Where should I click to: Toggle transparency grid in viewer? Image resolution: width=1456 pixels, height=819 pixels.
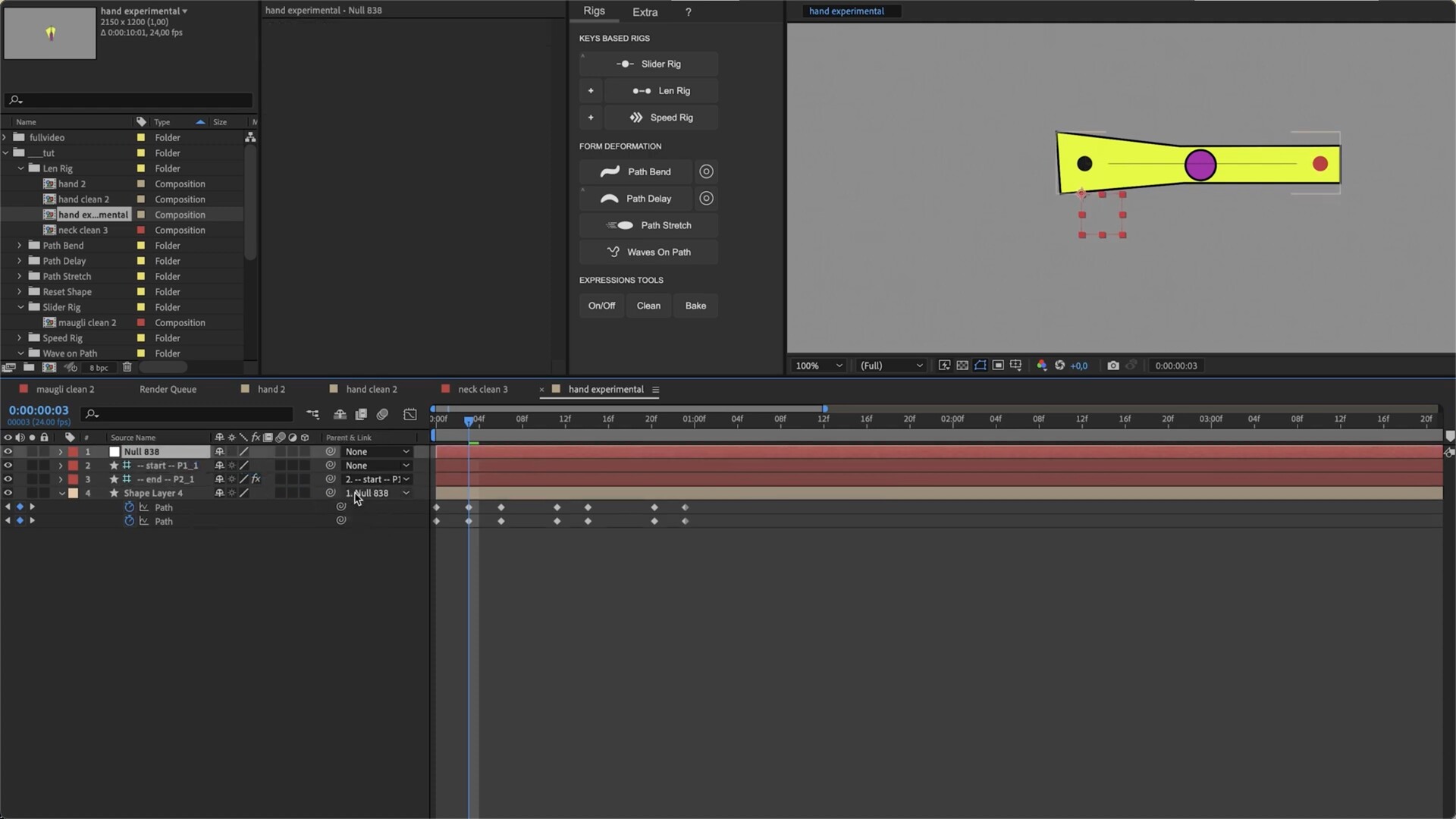(962, 366)
